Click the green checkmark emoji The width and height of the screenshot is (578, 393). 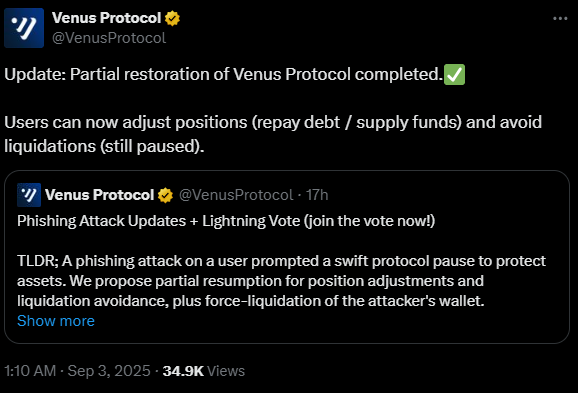pos(454,74)
